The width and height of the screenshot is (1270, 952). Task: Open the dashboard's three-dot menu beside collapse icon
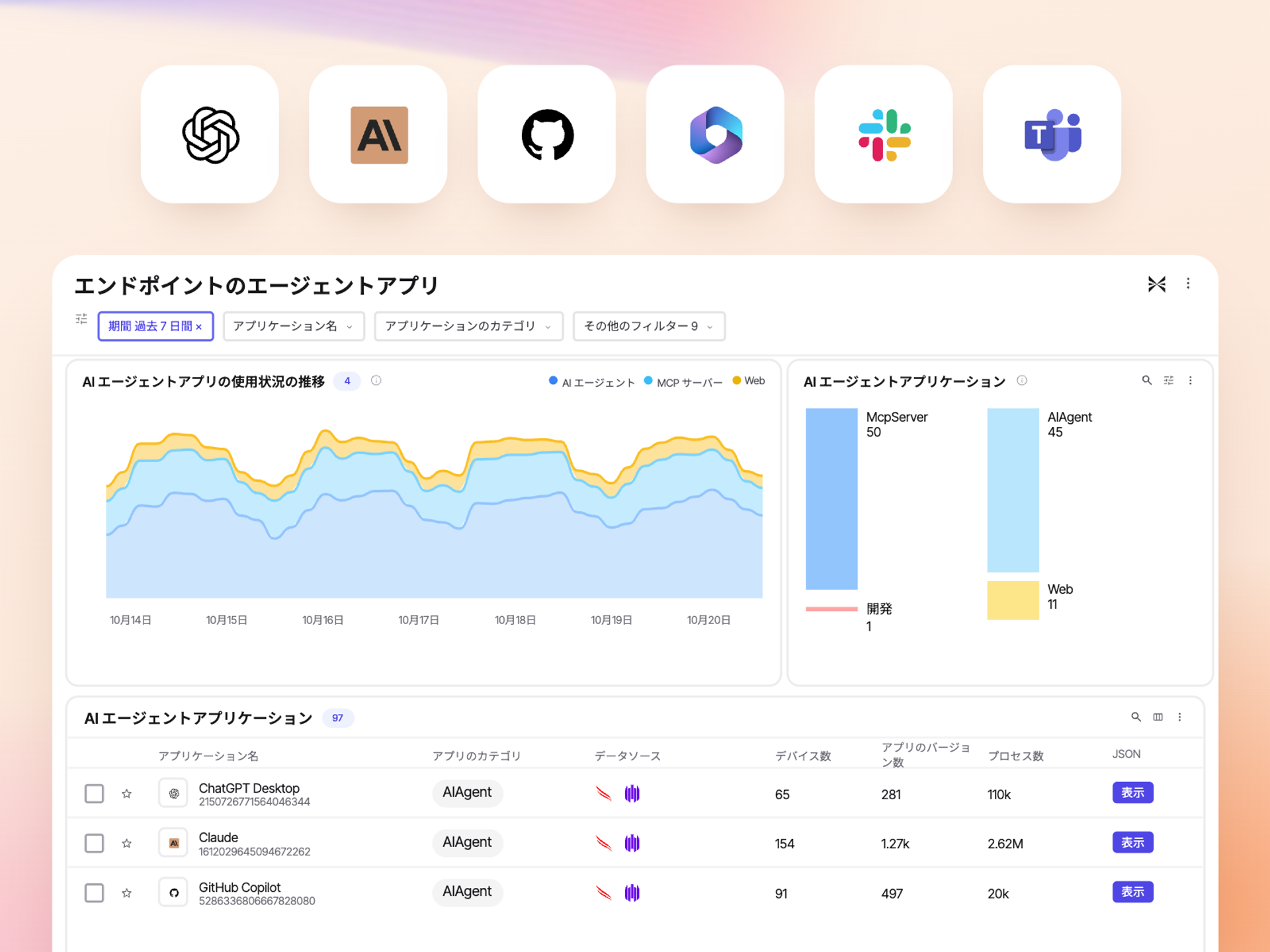click(1189, 284)
